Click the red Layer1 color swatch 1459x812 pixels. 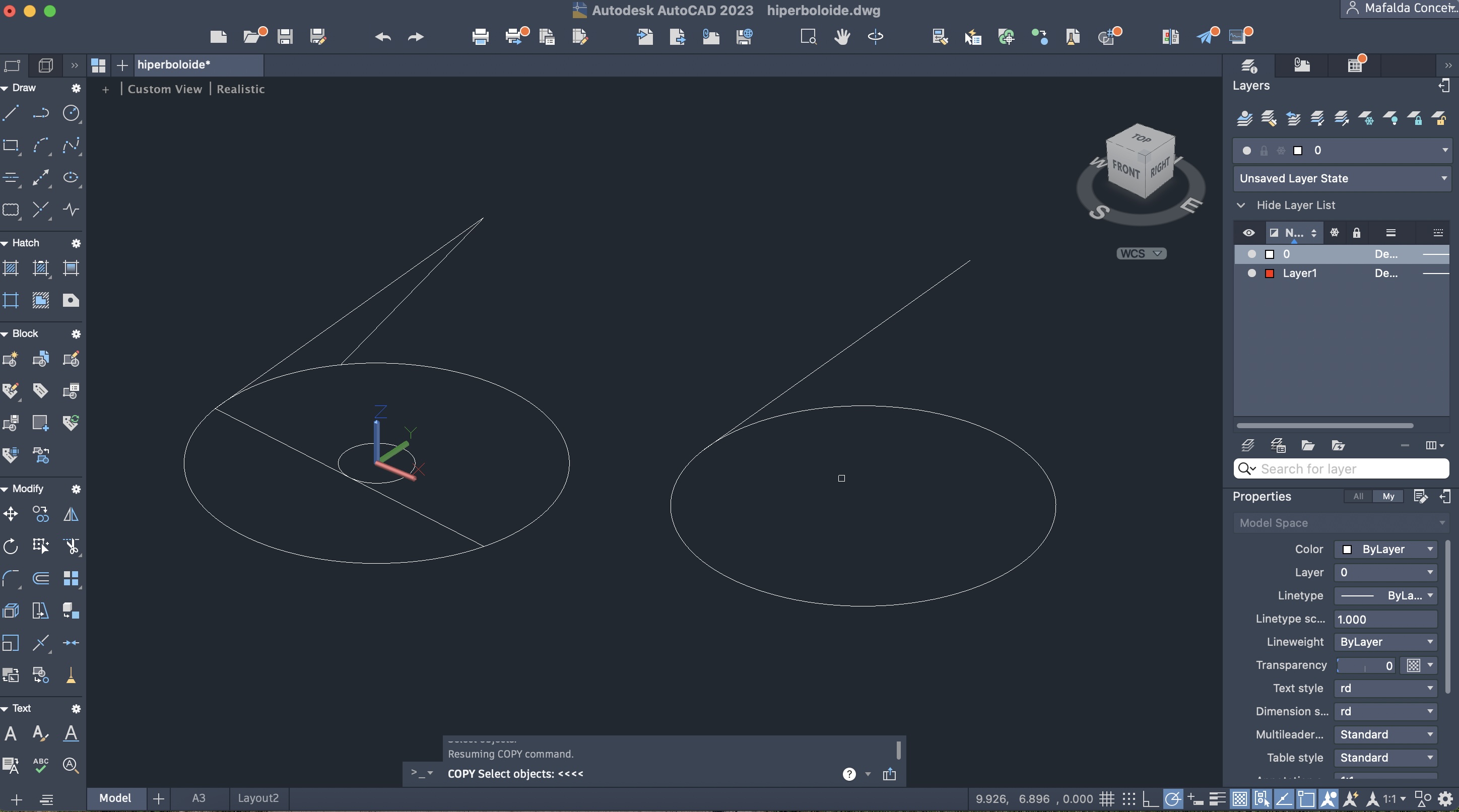coord(1270,273)
